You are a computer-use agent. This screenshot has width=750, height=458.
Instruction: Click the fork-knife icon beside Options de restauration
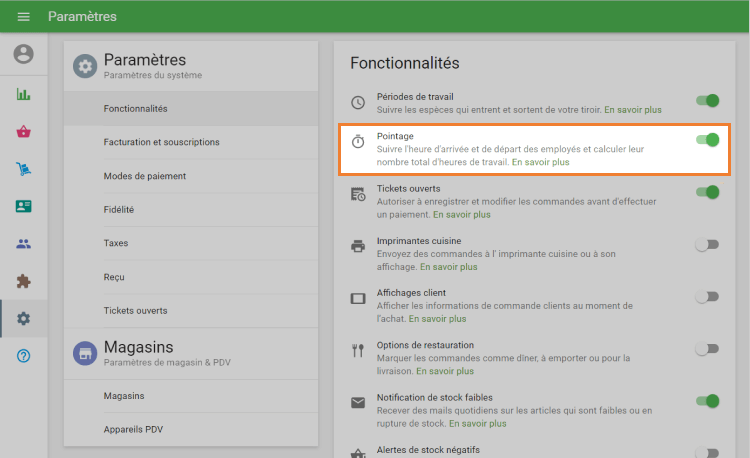click(358, 350)
